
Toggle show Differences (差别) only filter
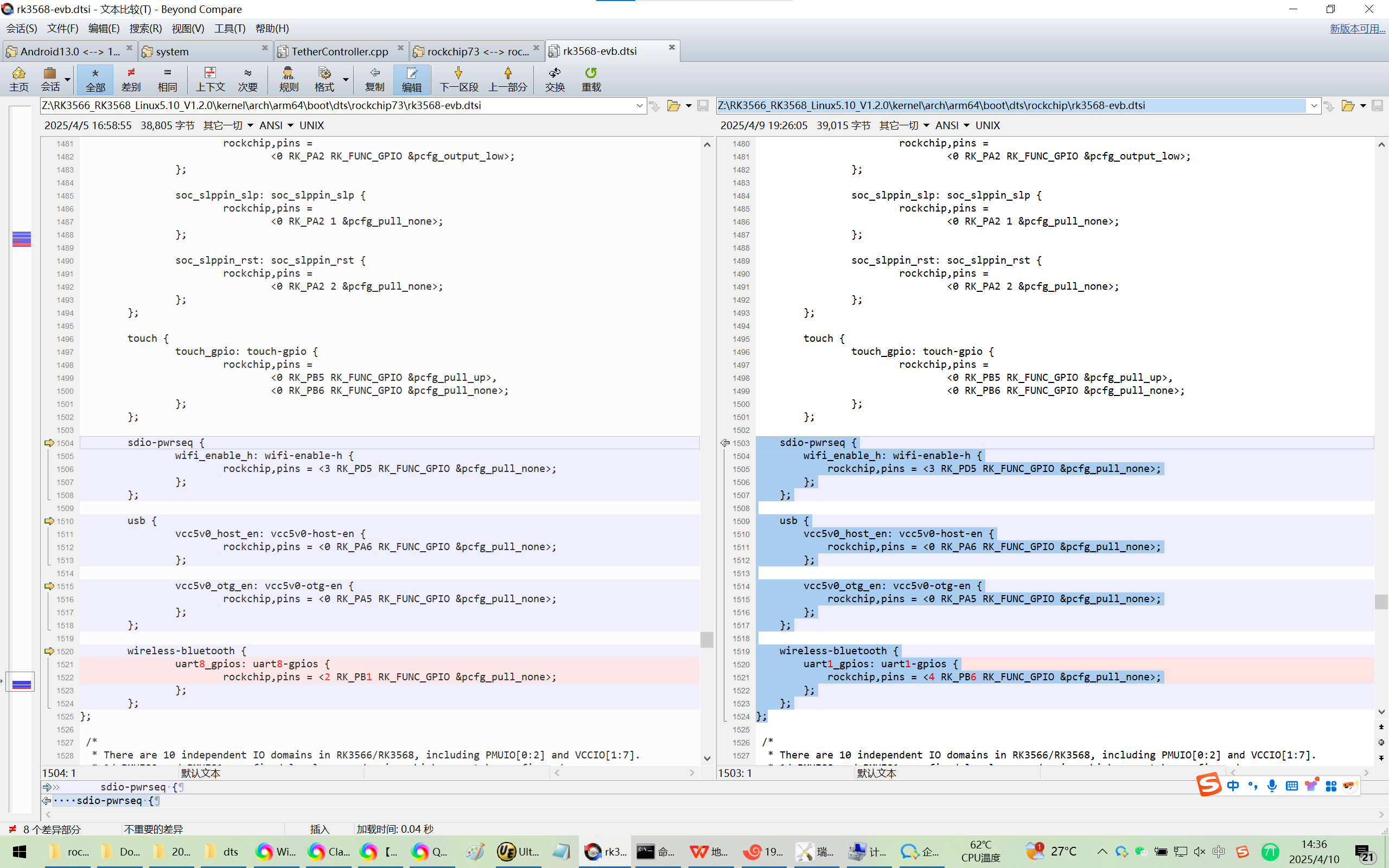tap(131, 79)
